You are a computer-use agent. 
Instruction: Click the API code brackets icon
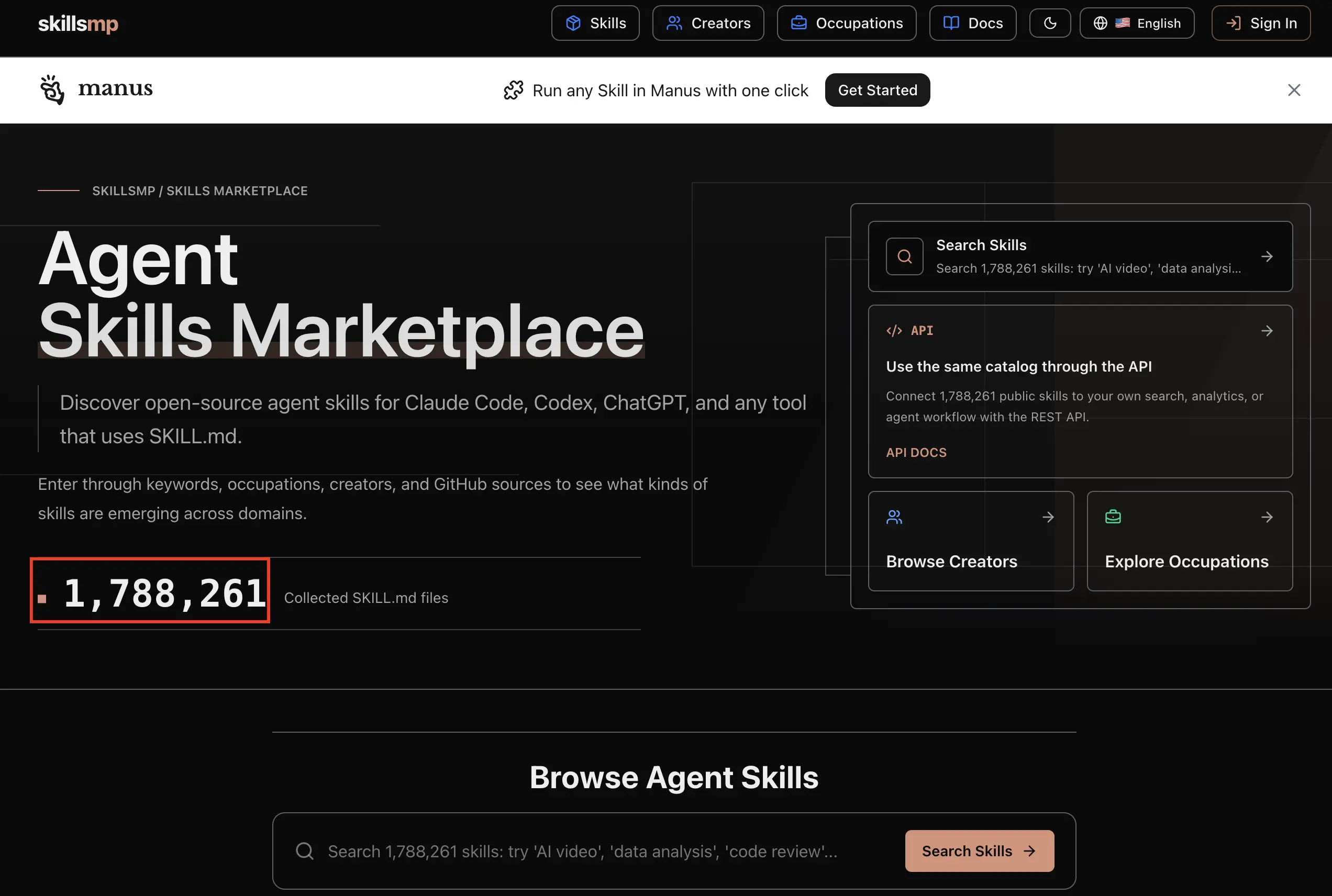[894, 331]
